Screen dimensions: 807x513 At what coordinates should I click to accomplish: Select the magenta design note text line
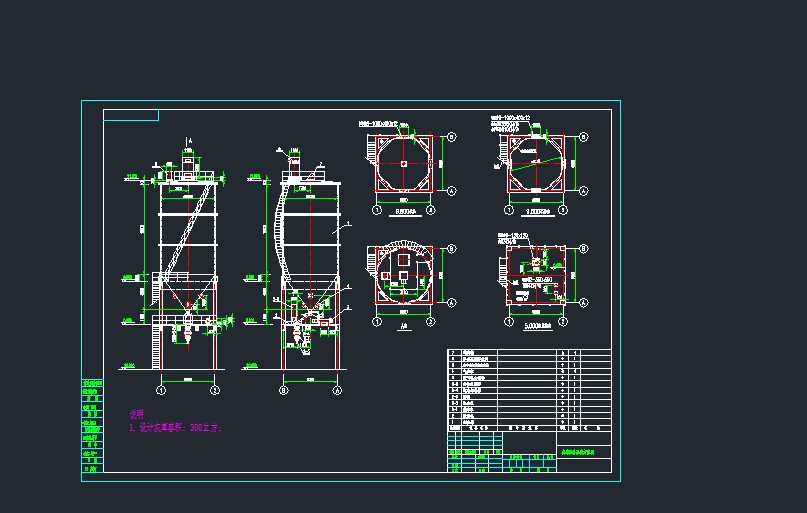point(174,428)
